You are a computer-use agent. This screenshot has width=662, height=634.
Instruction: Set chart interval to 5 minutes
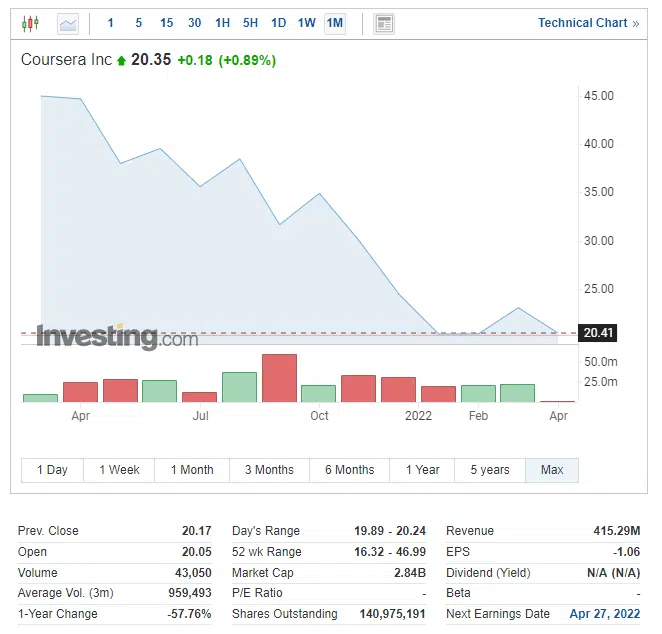(138, 23)
